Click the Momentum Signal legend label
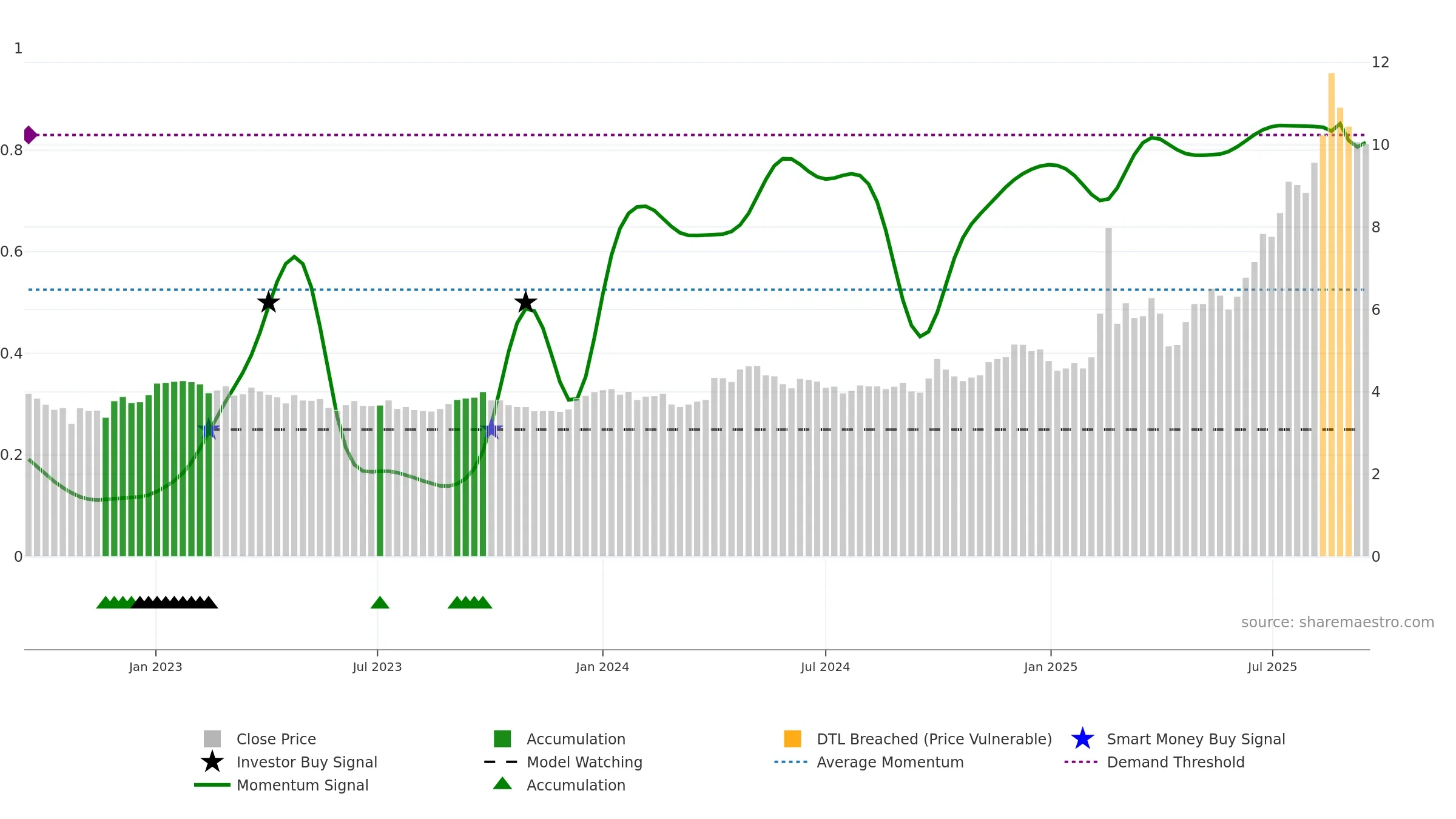Image resolution: width=1456 pixels, height=819 pixels. 303,785
